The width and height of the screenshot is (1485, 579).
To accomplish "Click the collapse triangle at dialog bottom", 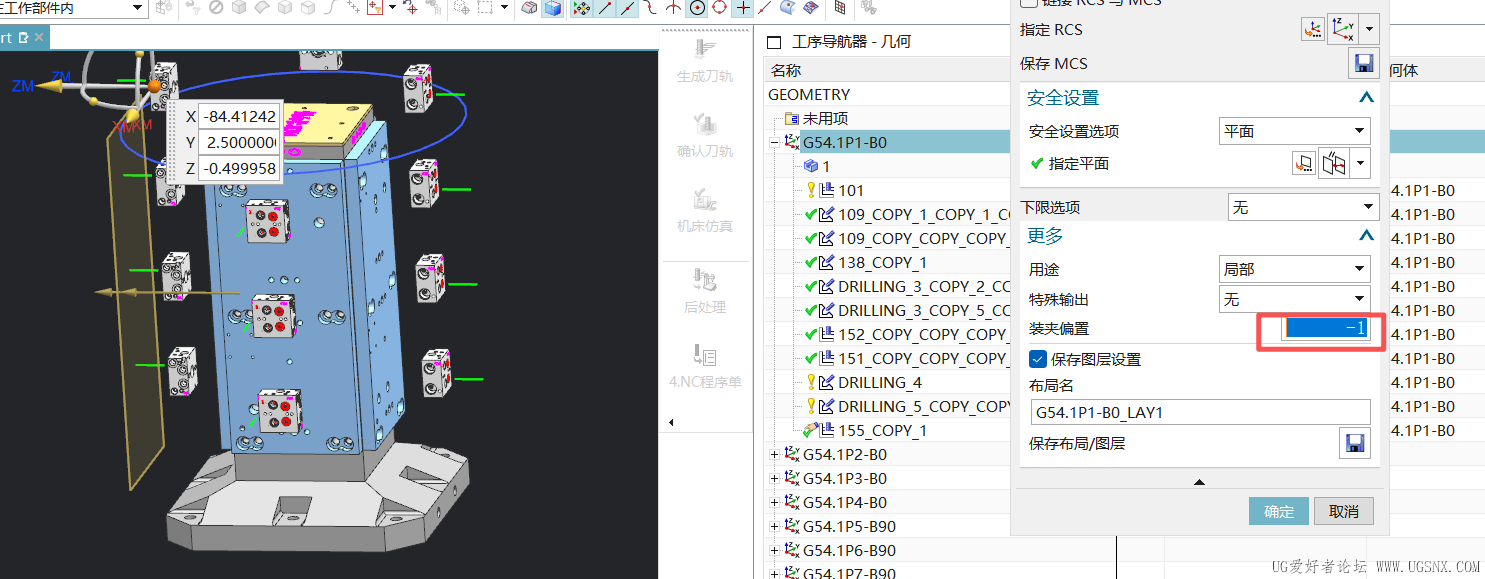I will pos(1199,482).
